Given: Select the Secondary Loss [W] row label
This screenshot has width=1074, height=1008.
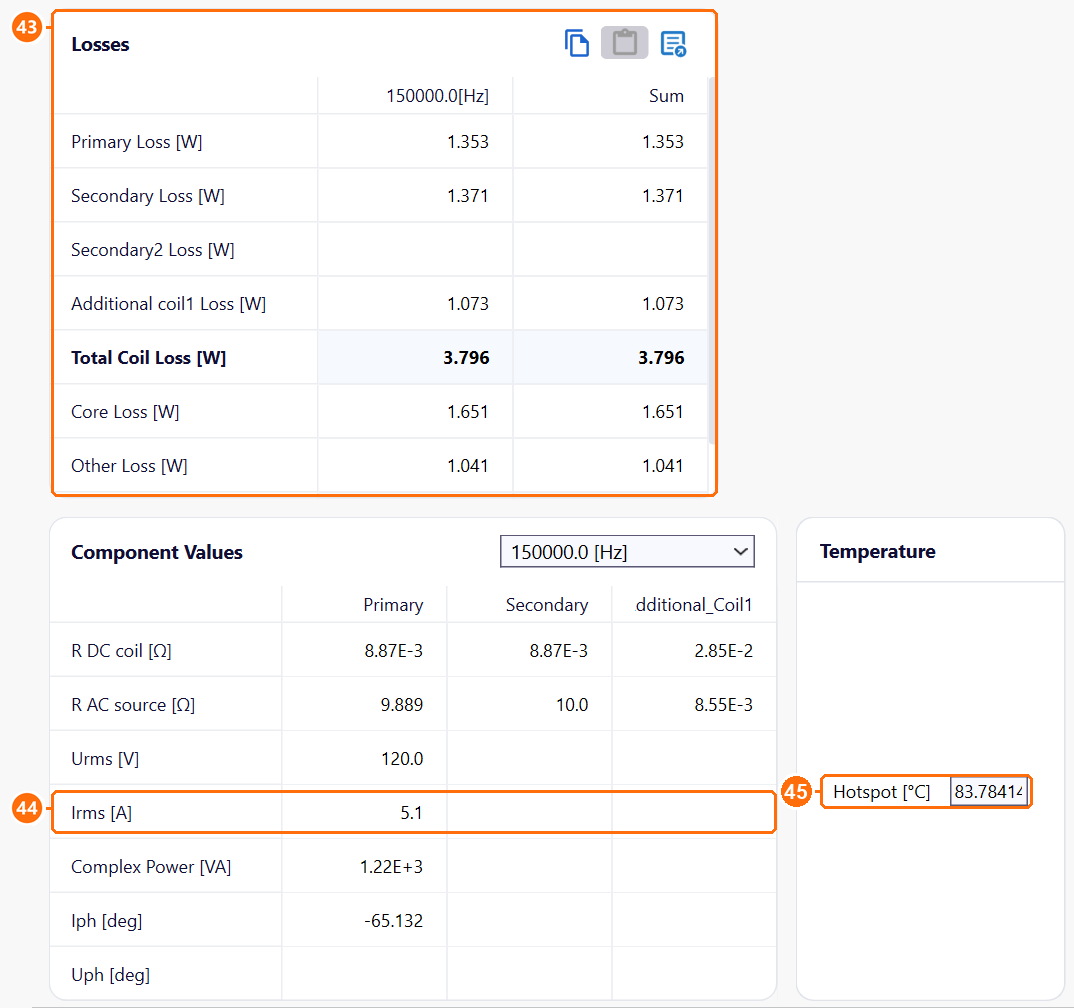Looking at the screenshot, I should pyautogui.click(x=148, y=196).
